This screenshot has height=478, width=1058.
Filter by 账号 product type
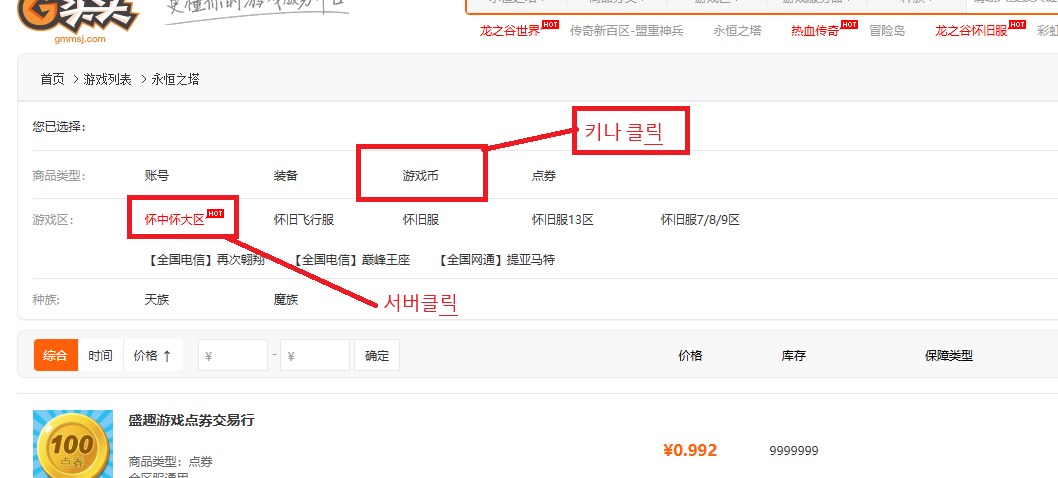[x=157, y=176]
